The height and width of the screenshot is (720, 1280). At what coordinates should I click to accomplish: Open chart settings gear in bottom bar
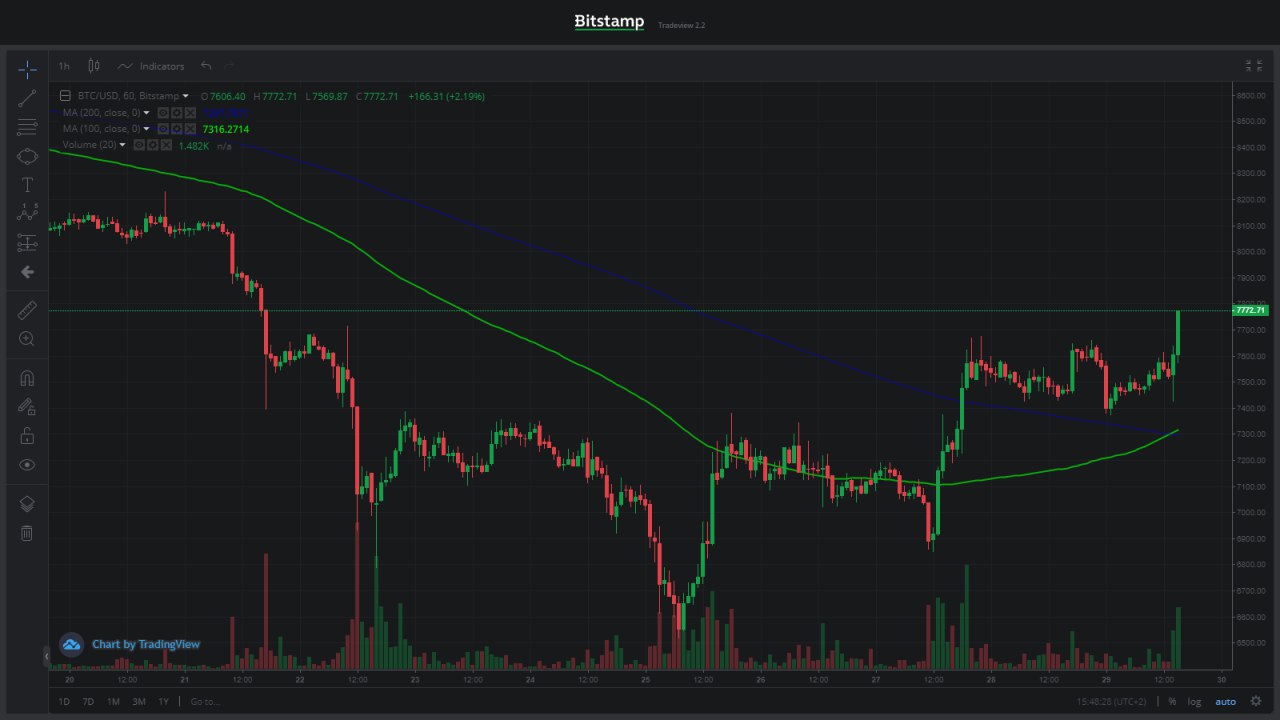tap(1256, 702)
